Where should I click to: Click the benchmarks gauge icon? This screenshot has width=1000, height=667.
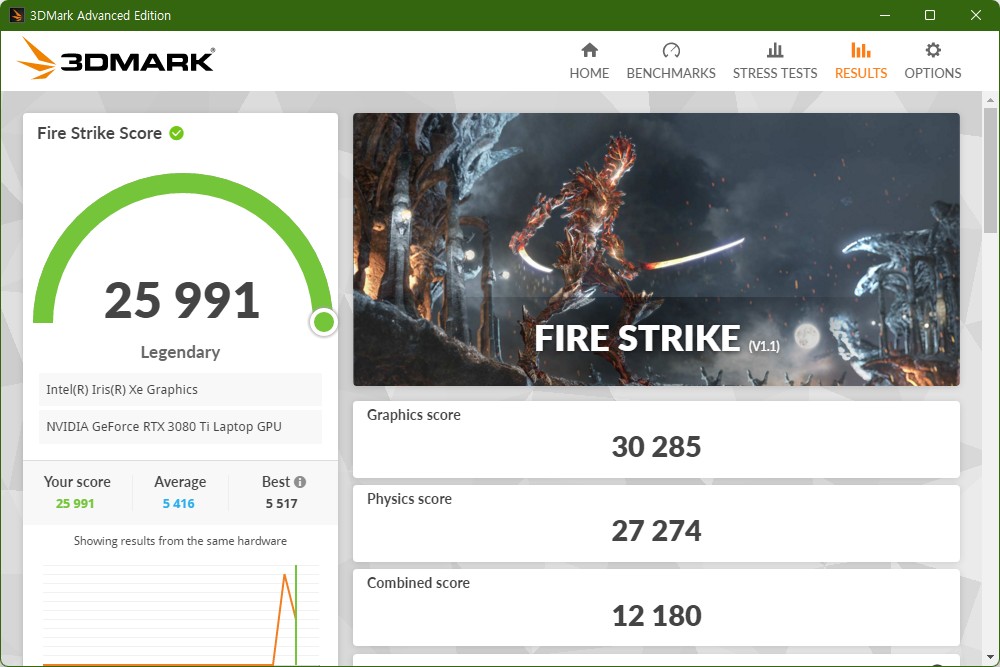pos(671,50)
